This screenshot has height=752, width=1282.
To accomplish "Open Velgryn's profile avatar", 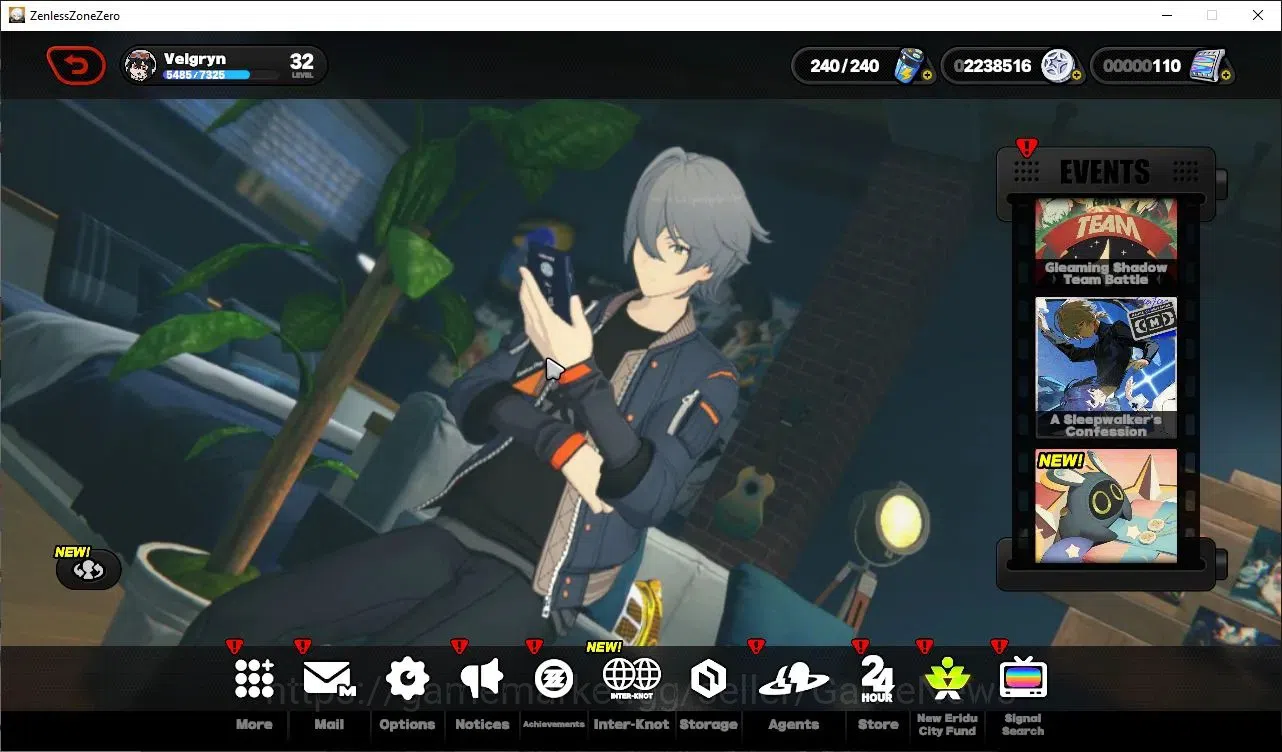I will 140,66.
